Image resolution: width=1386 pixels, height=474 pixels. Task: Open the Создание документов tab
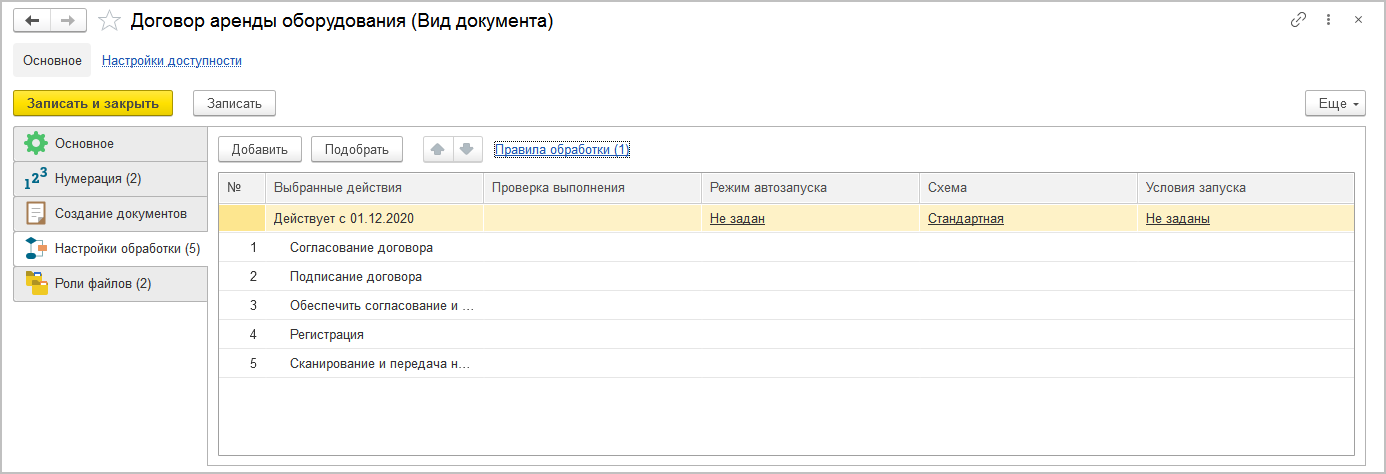tap(110, 214)
